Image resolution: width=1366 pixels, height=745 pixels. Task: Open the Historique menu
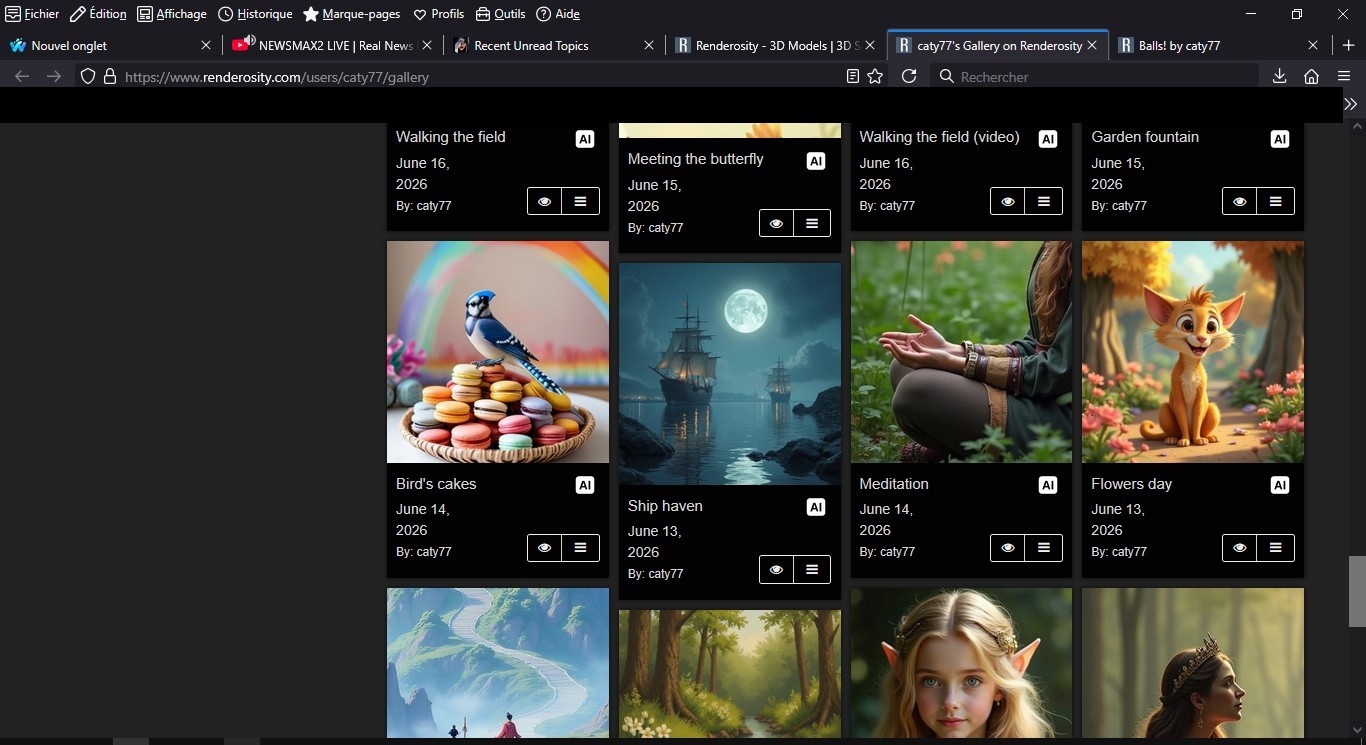pyautogui.click(x=255, y=14)
